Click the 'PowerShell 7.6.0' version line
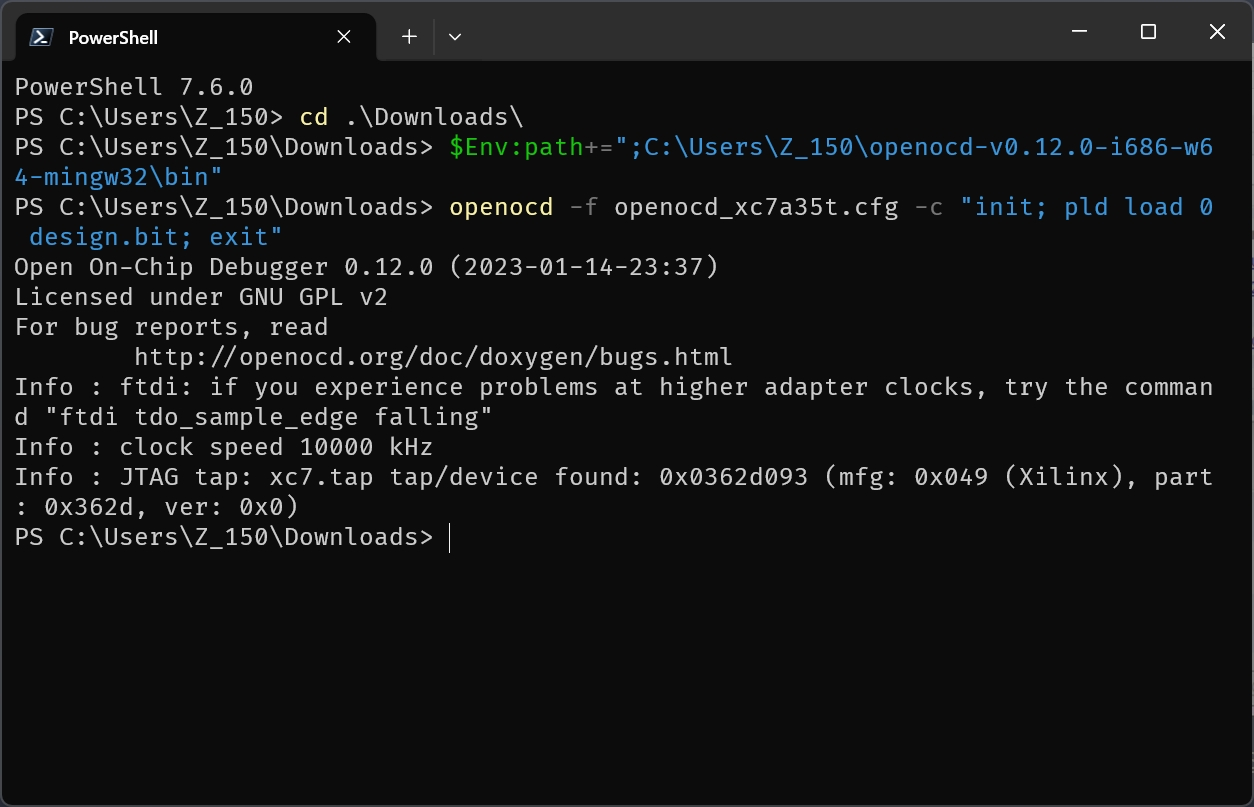This screenshot has width=1254, height=807. click(x=134, y=87)
